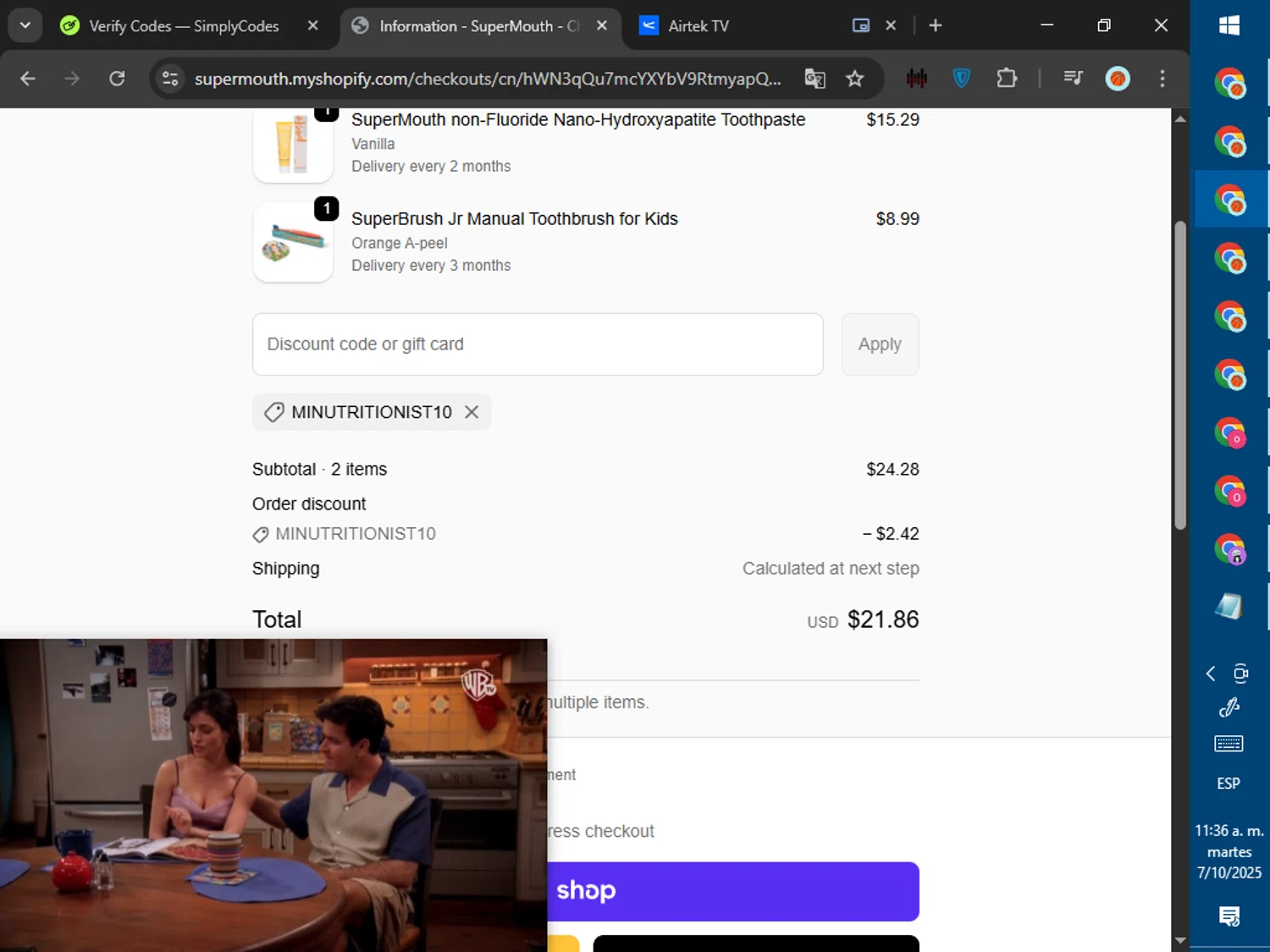Click the black express checkout button
Viewport: 1270px width, 952px height.
click(x=756, y=944)
